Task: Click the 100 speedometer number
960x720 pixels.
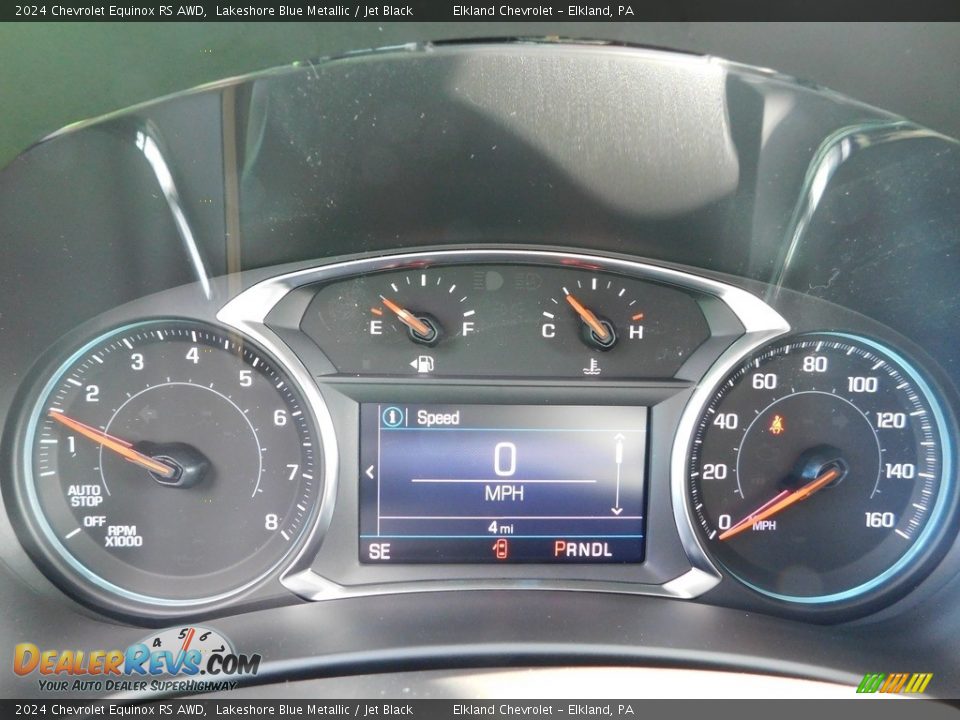Action: point(863,384)
